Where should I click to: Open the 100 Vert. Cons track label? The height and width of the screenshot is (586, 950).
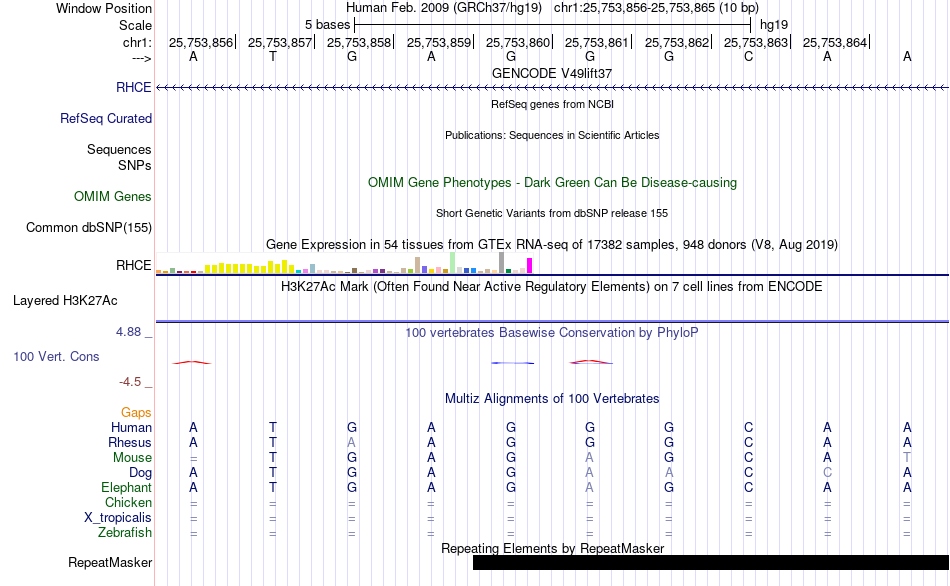pyautogui.click(x=56, y=356)
